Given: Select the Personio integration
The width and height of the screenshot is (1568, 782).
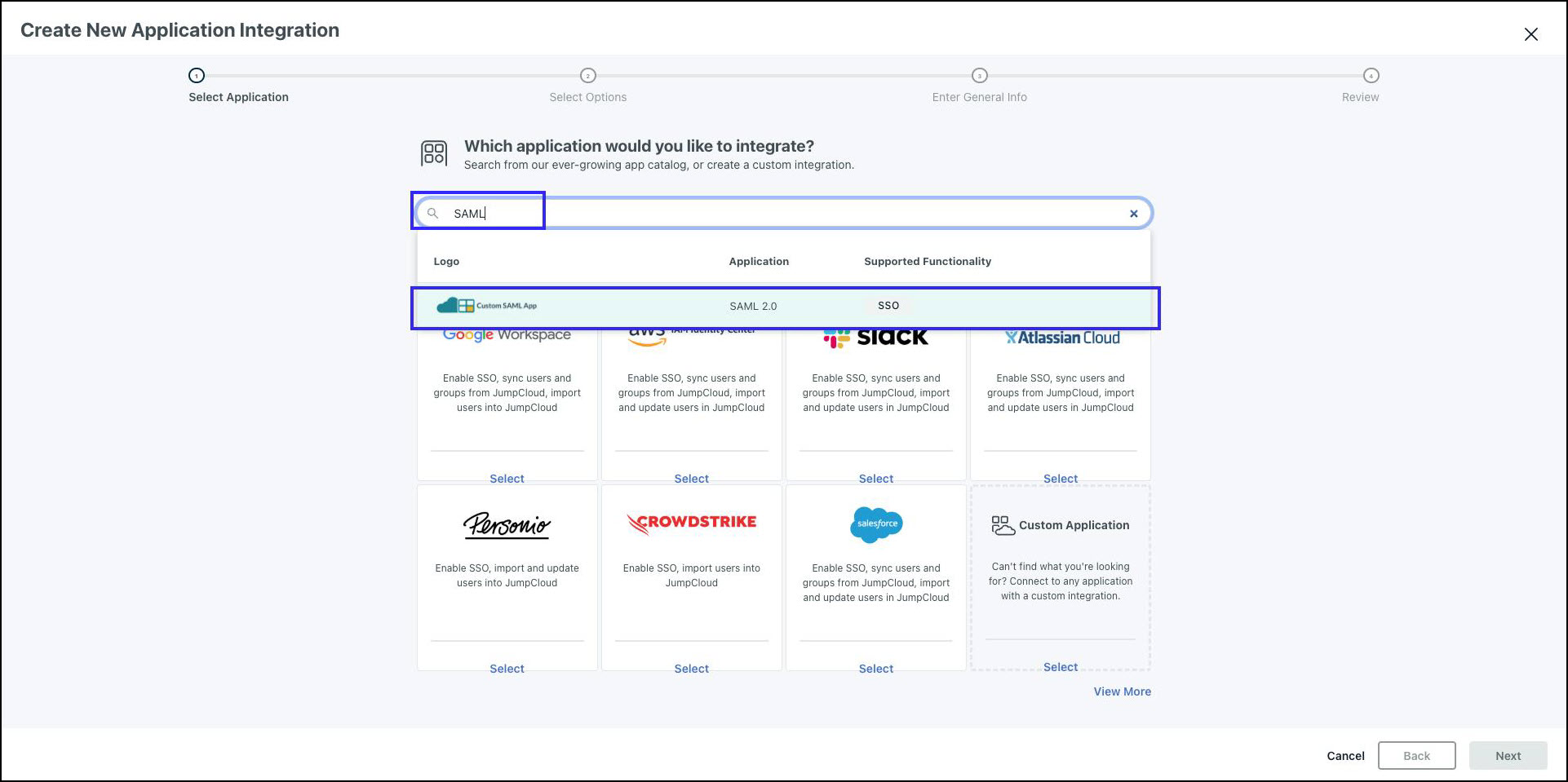Looking at the screenshot, I should coord(507,669).
